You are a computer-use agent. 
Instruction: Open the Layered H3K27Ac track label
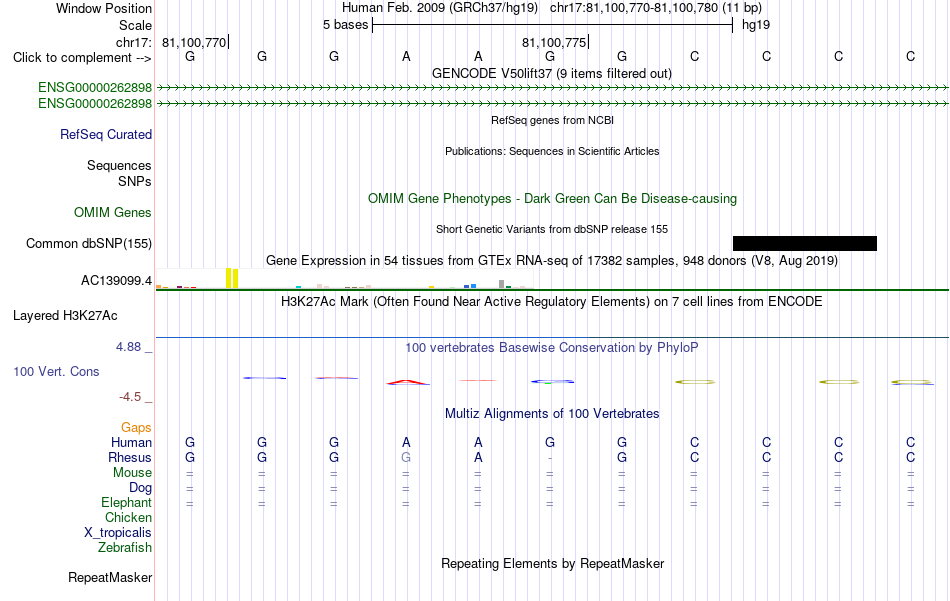pyautogui.click(x=65, y=316)
